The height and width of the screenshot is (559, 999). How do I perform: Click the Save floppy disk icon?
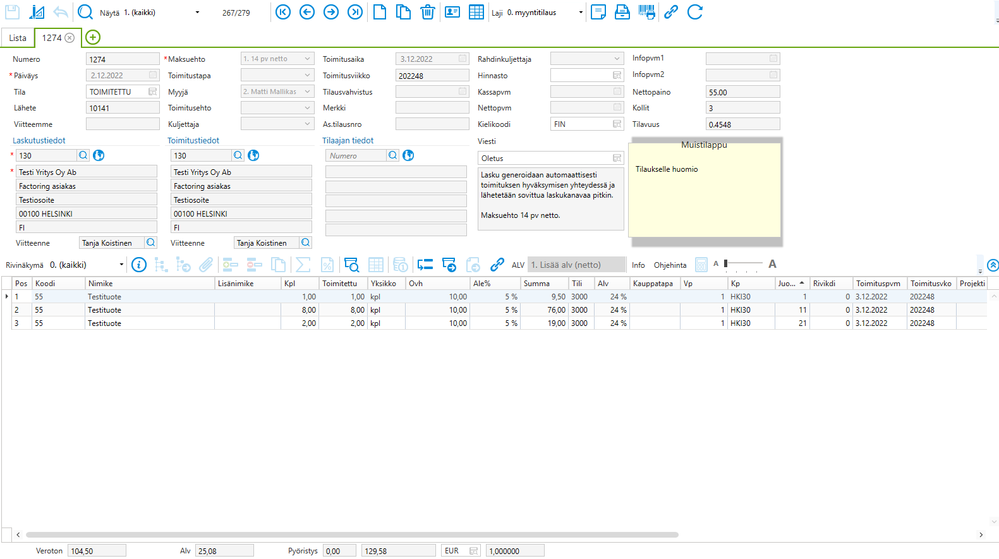12,11
